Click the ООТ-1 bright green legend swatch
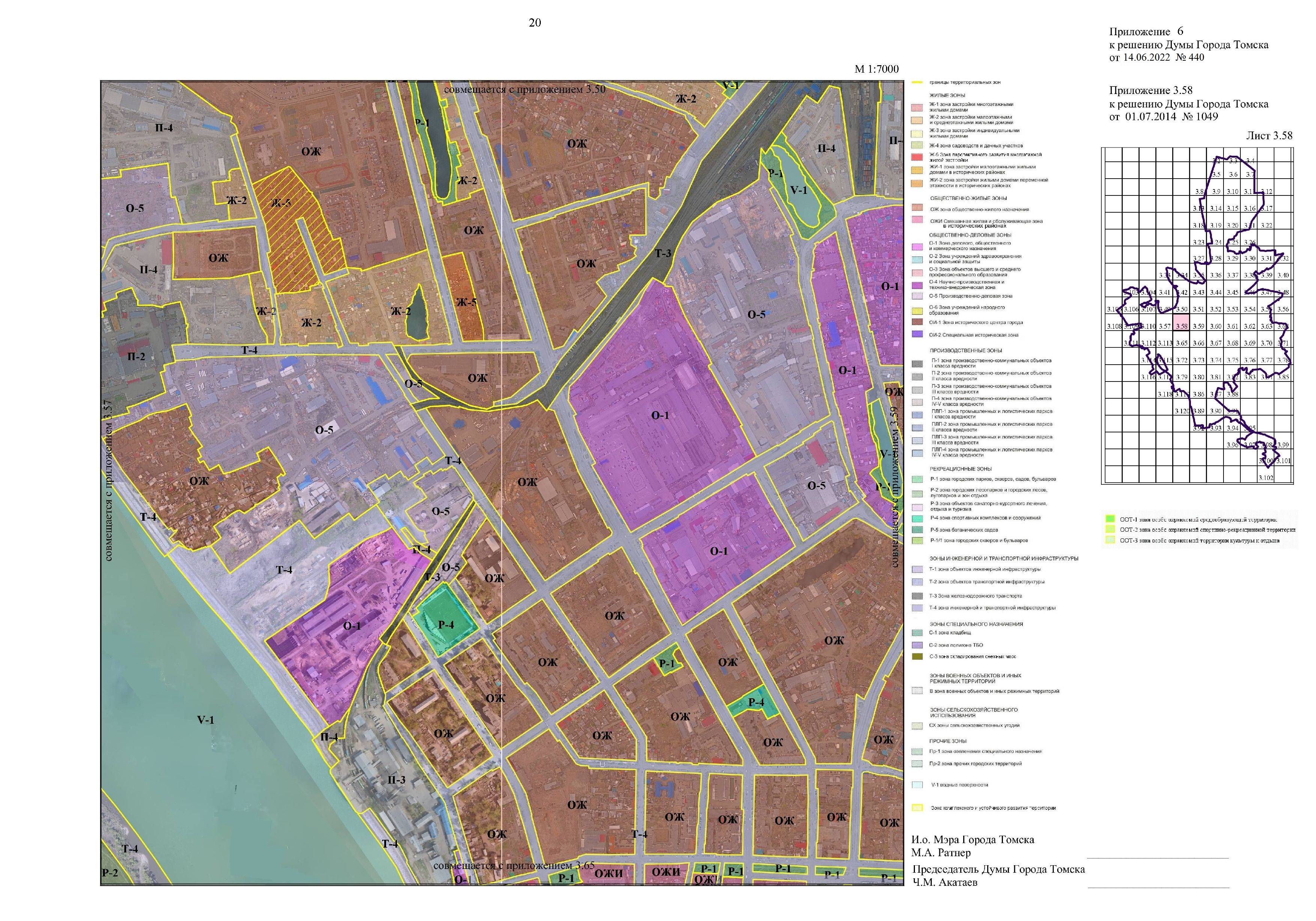1316x921 pixels. click(1110, 519)
